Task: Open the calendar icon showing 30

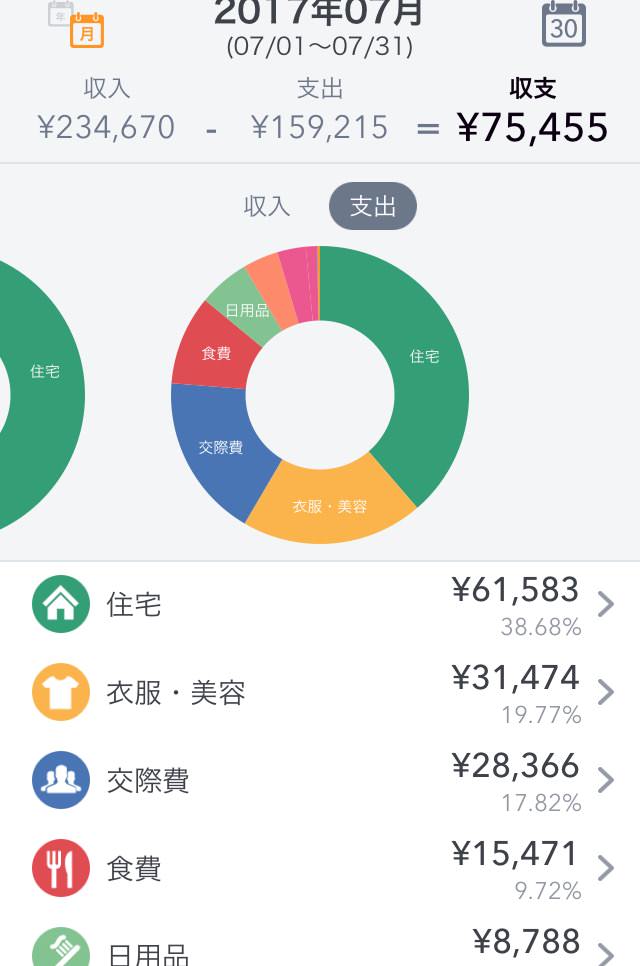Action: tap(564, 24)
